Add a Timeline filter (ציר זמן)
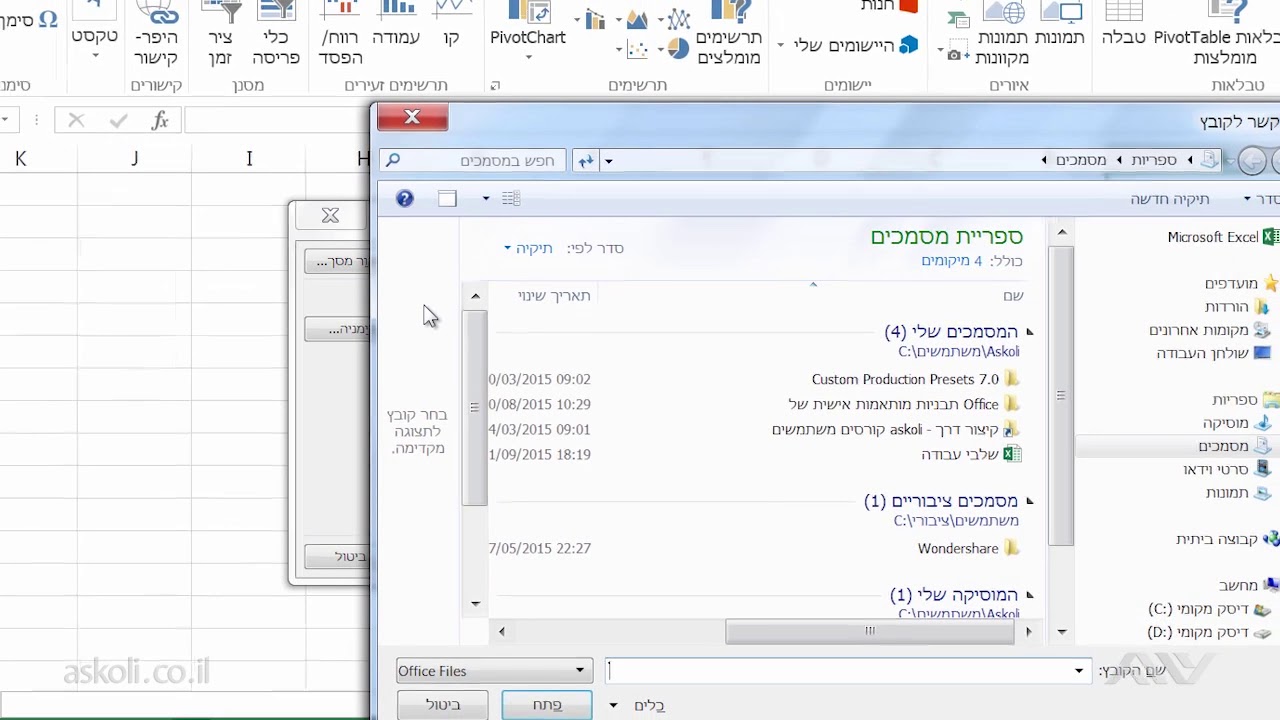Image resolution: width=1280 pixels, height=720 pixels. (x=220, y=33)
